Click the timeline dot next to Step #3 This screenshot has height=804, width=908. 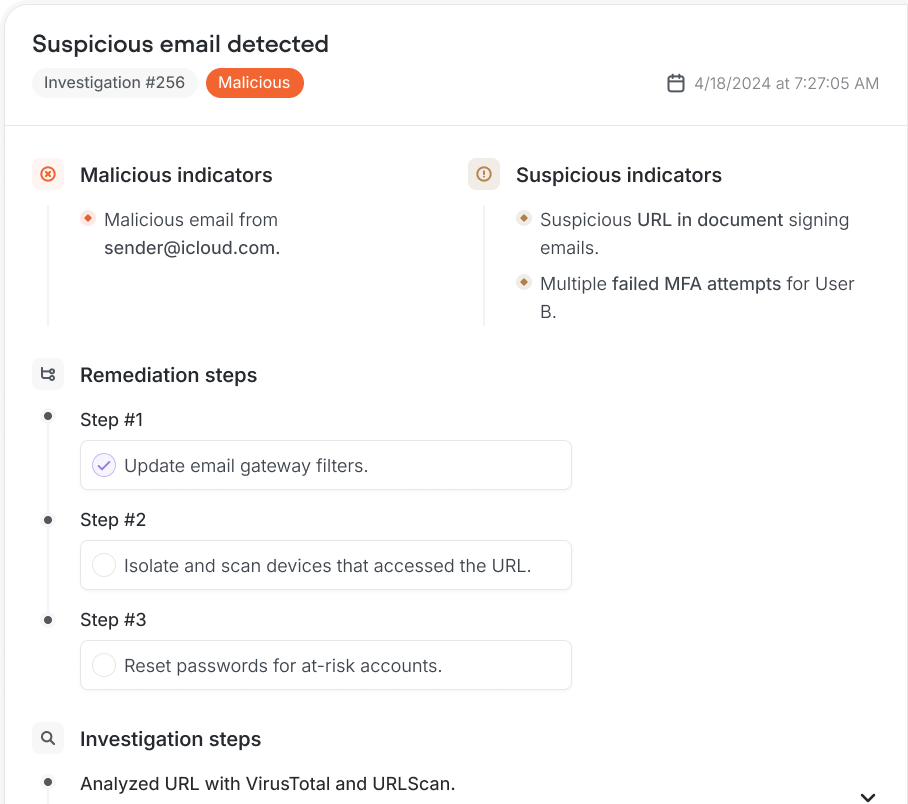(48, 620)
